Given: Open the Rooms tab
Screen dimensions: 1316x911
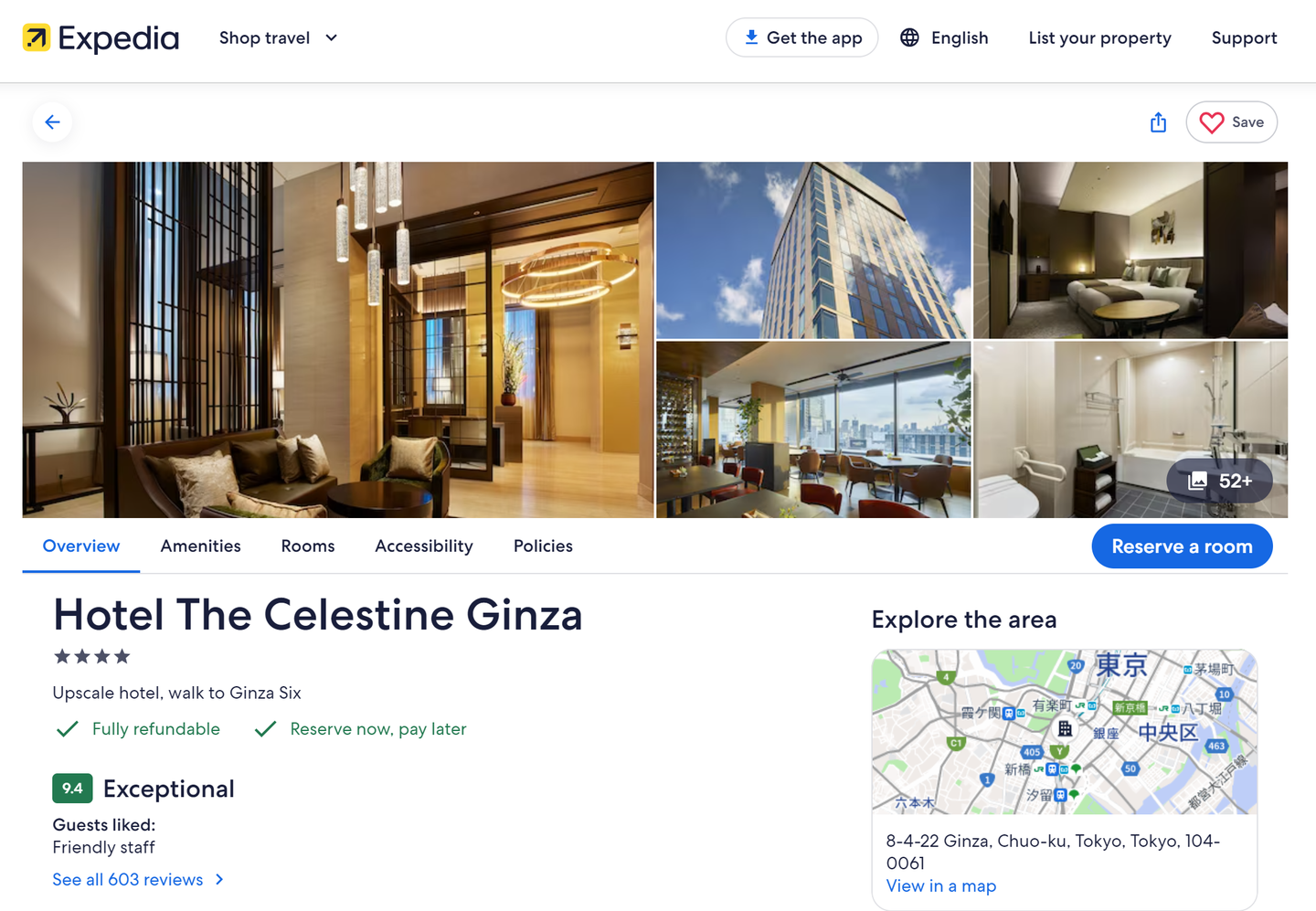Looking at the screenshot, I should pyautogui.click(x=308, y=546).
